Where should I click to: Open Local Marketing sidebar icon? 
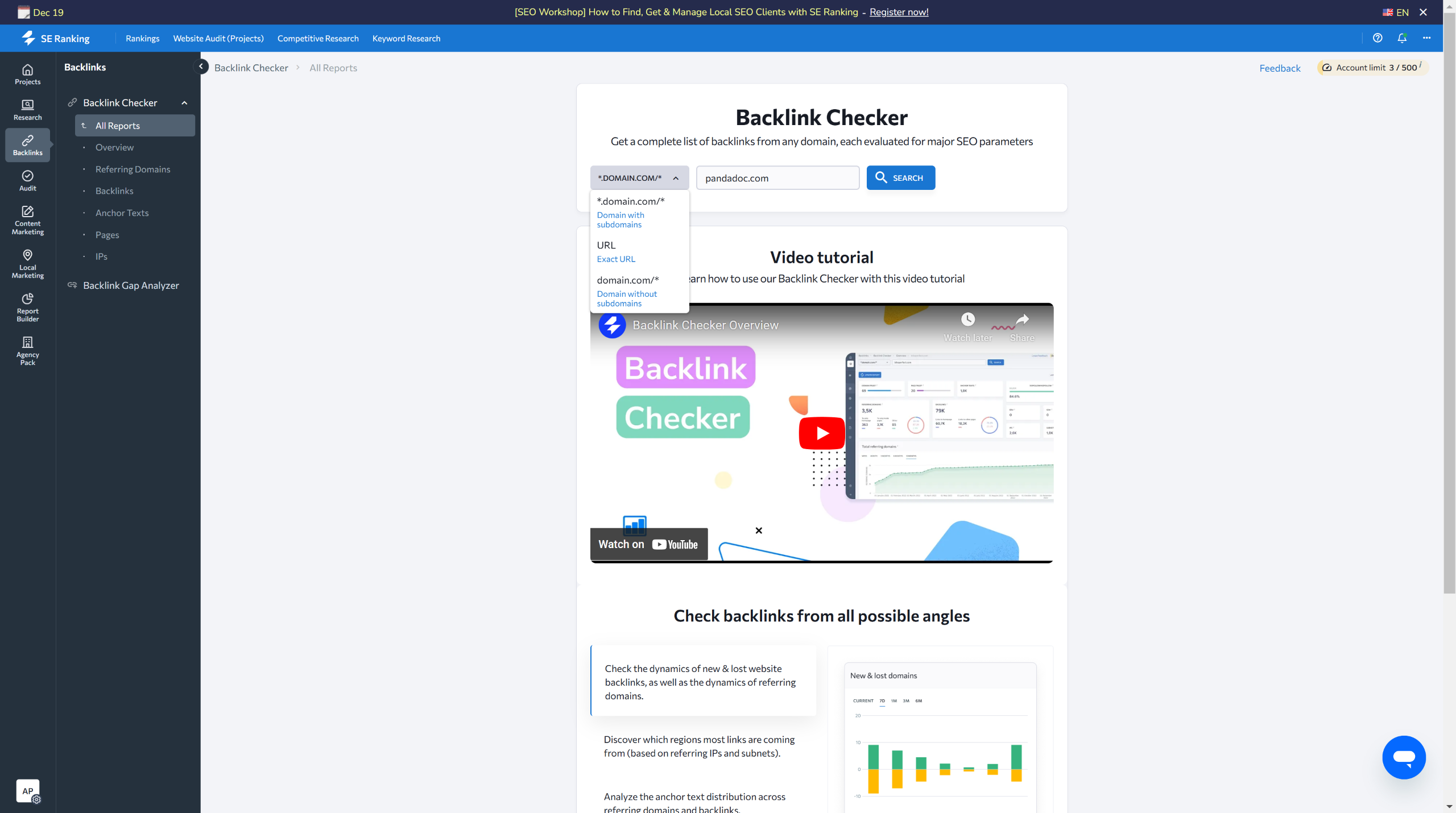[27, 264]
